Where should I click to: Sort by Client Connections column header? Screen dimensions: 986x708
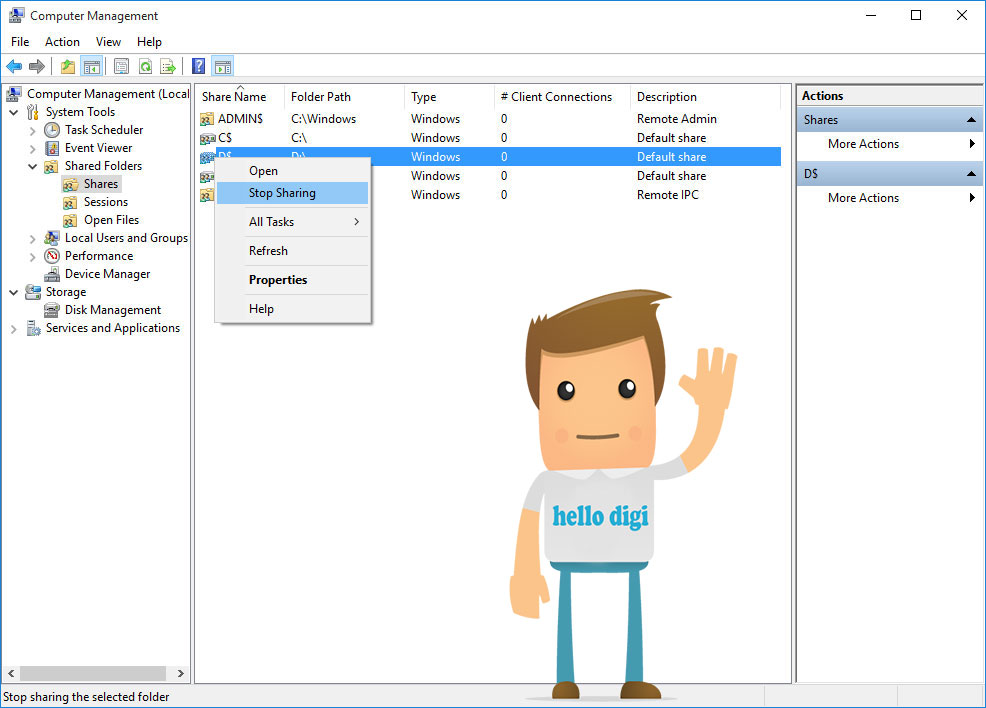(562, 97)
